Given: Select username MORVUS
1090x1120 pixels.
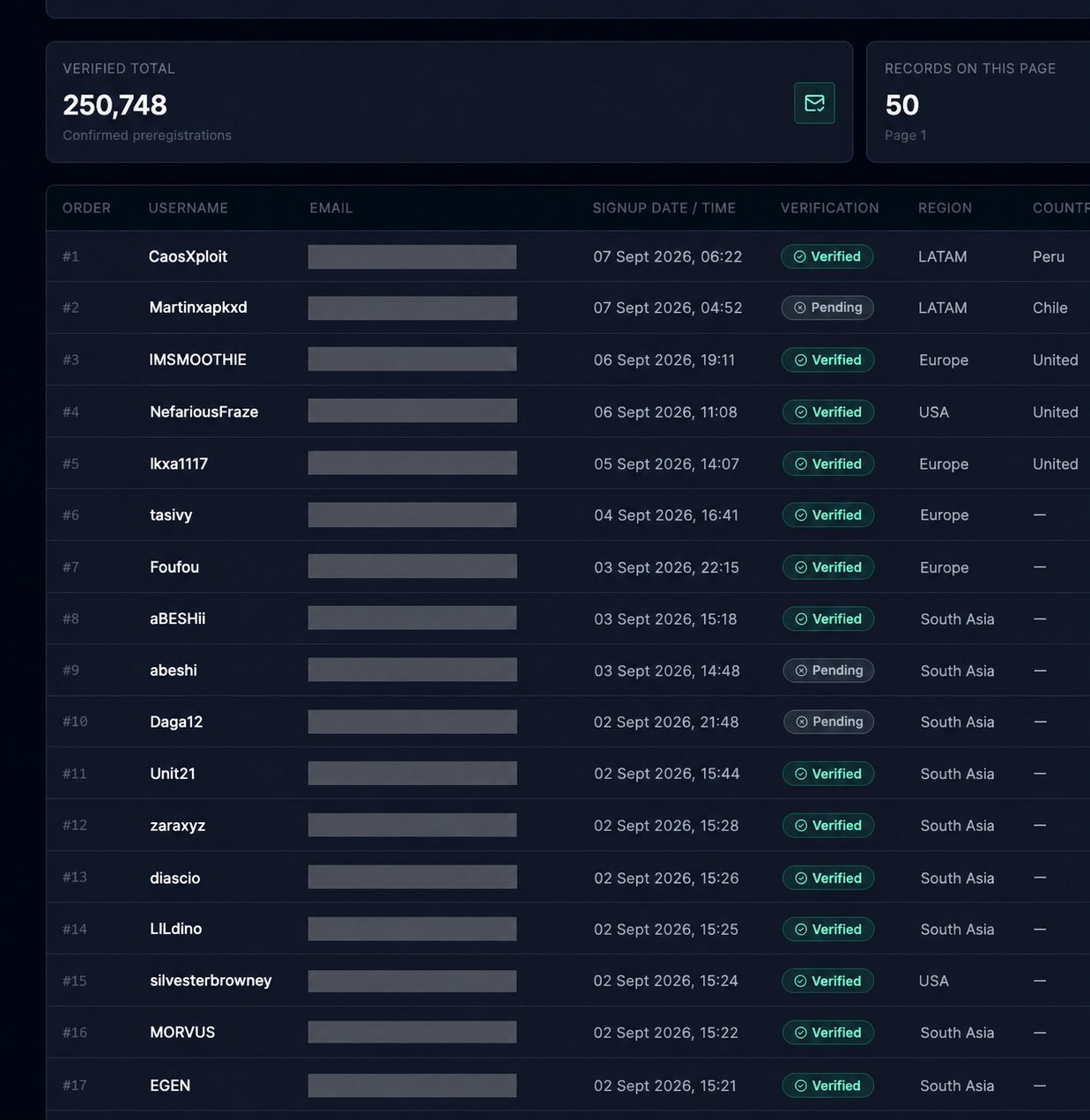Looking at the screenshot, I should point(182,1032).
